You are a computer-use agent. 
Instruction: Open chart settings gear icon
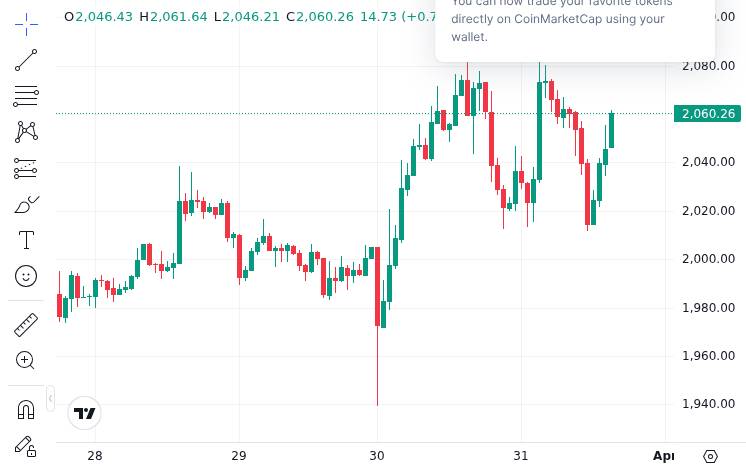point(711,456)
